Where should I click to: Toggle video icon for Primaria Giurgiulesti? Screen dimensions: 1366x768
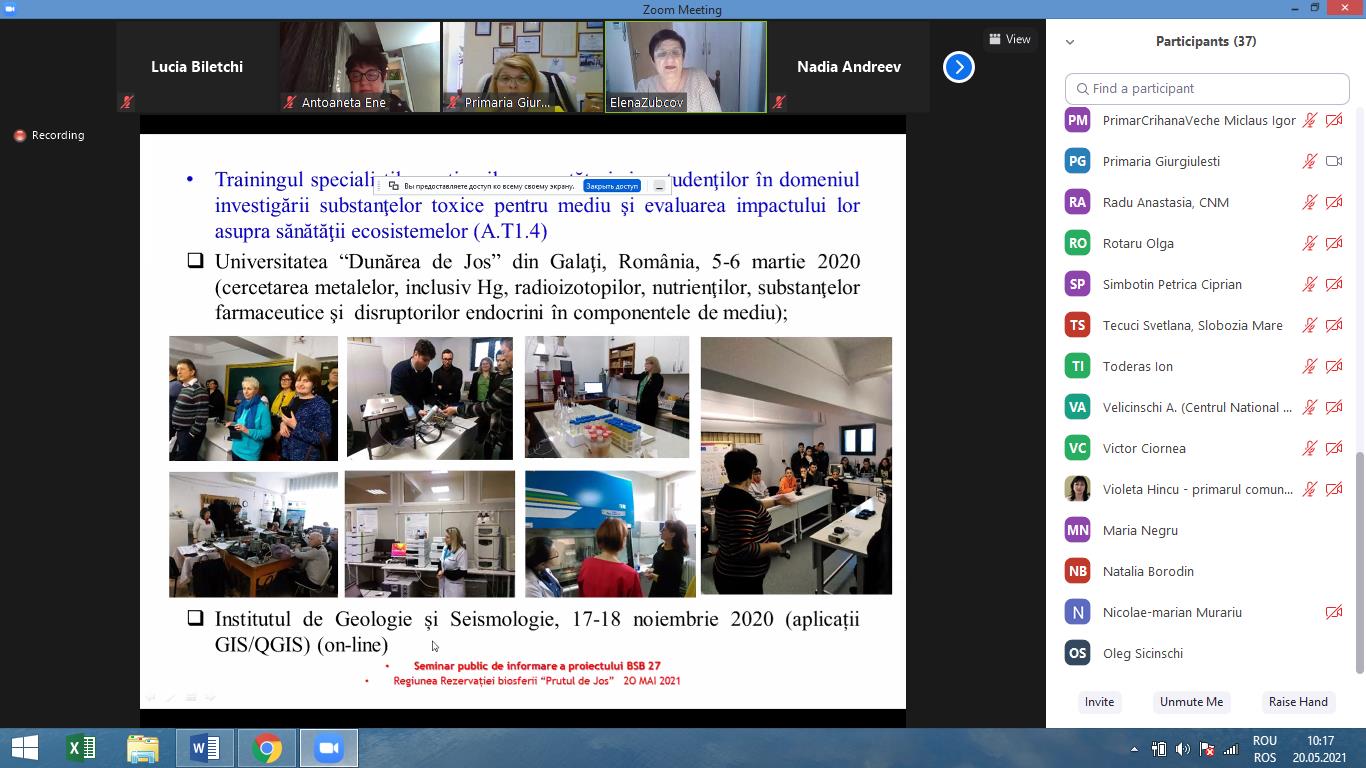tap(1333, 161)
